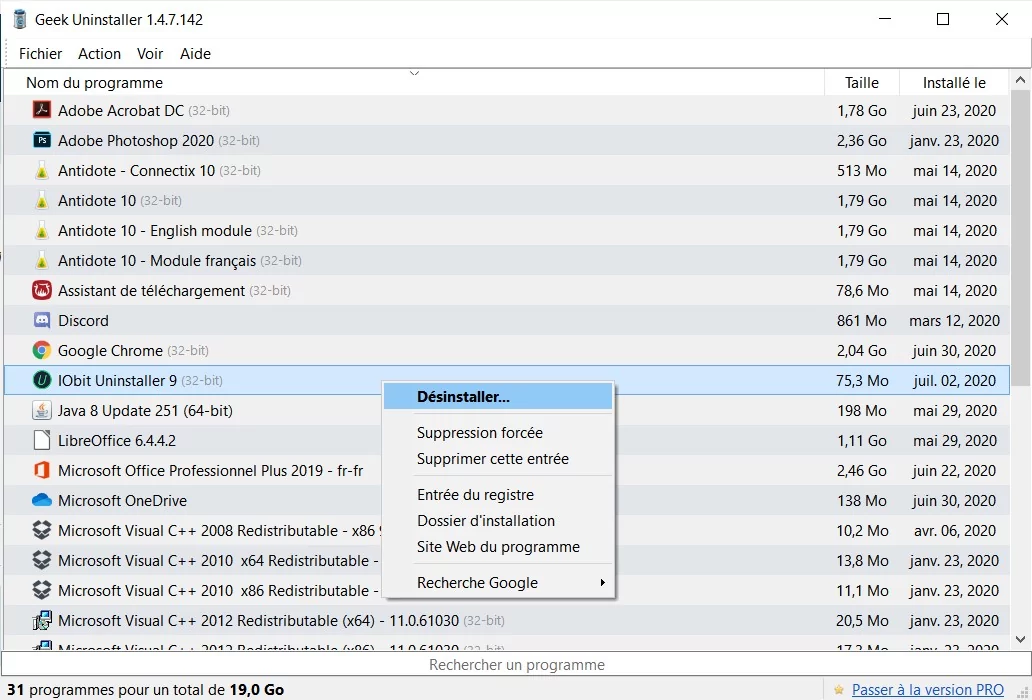
Task: Click the Discord icon
Action: pos(41,320)
